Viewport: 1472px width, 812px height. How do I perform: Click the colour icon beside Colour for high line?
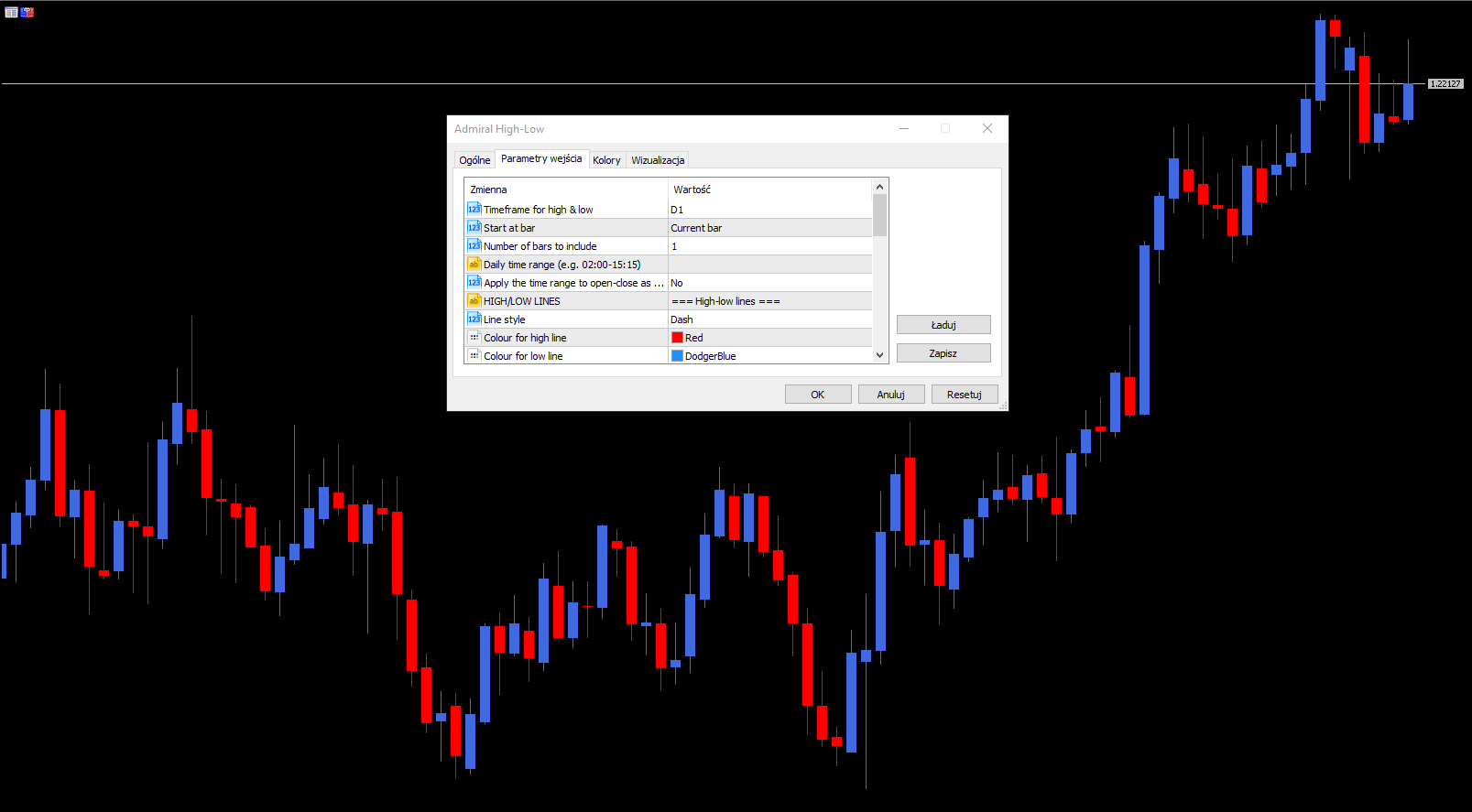474,337
